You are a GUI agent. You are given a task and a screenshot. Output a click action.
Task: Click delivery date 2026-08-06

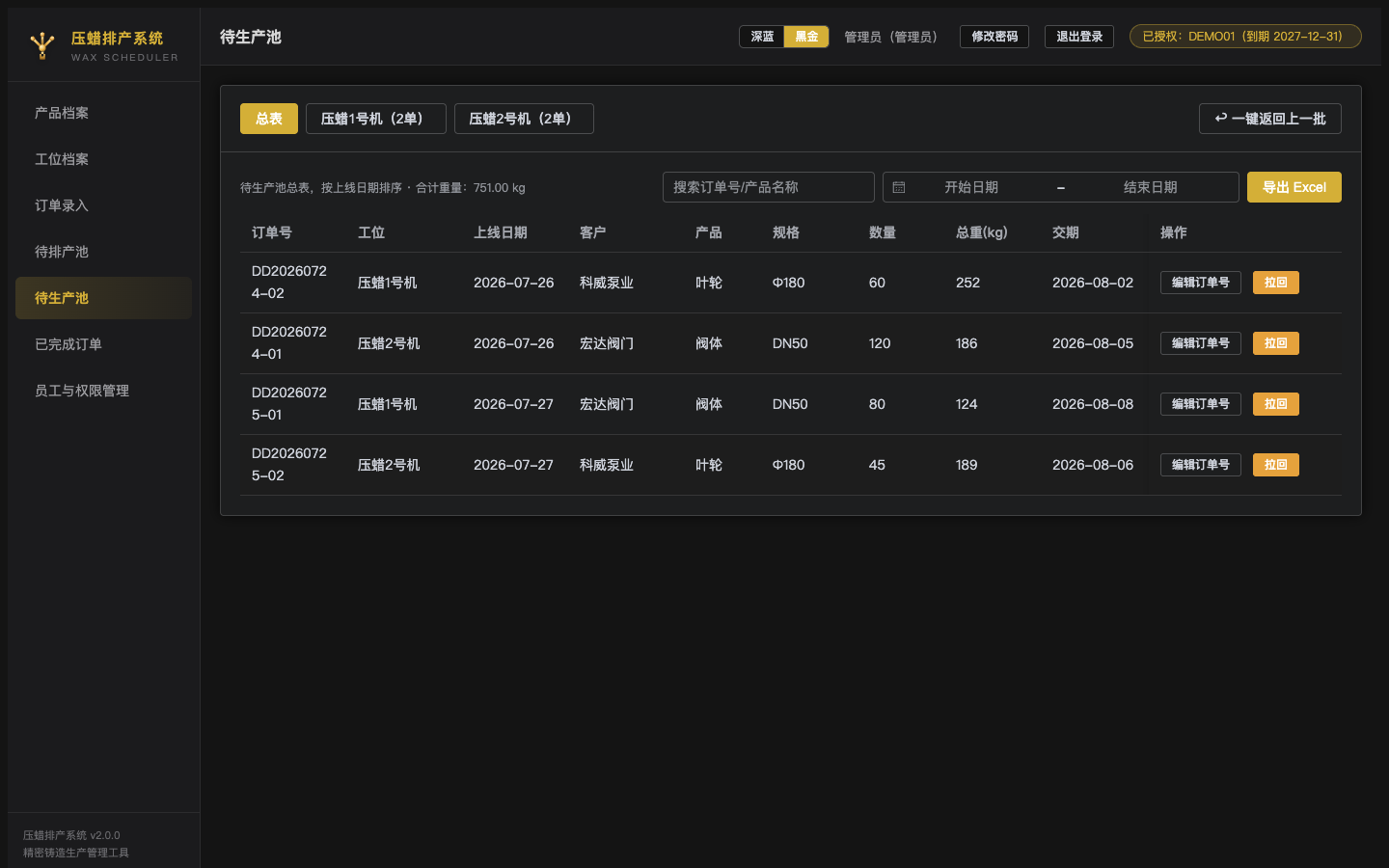point(1093,465)
